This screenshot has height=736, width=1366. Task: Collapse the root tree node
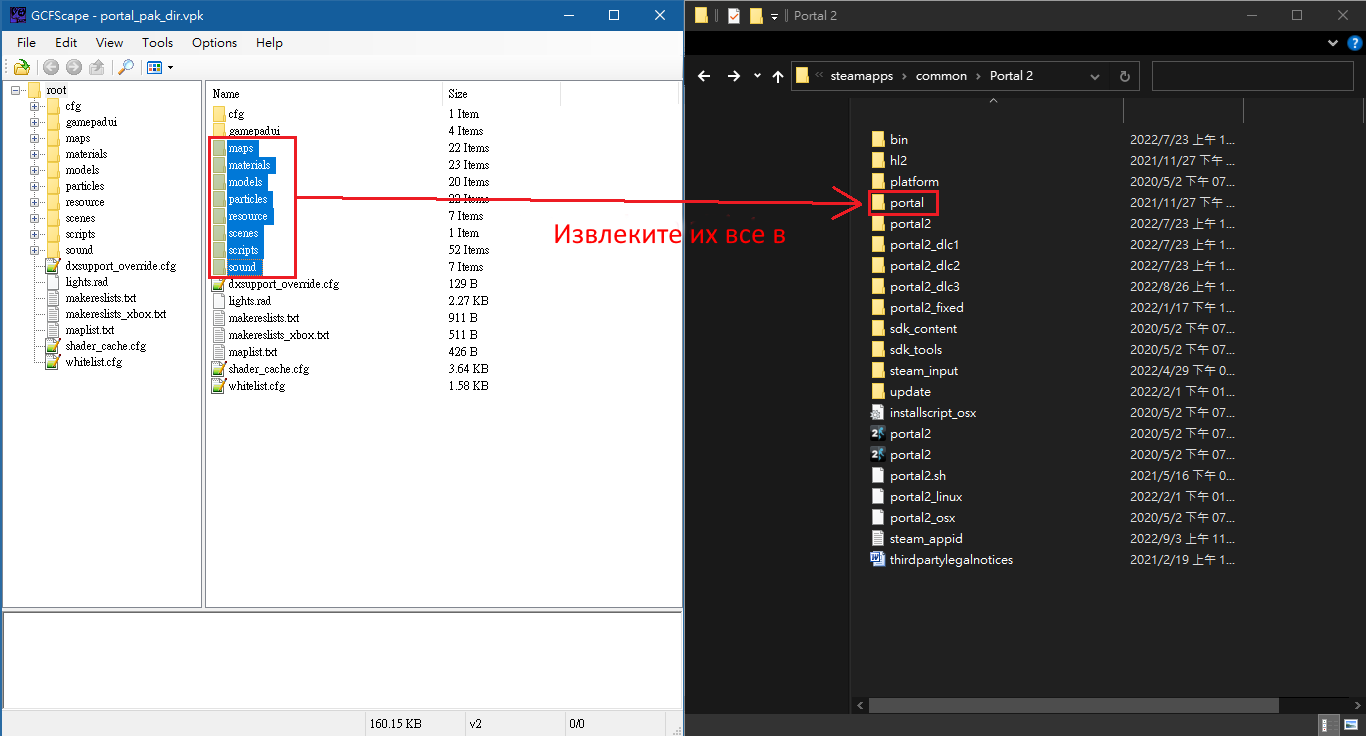tap(15, 90)
